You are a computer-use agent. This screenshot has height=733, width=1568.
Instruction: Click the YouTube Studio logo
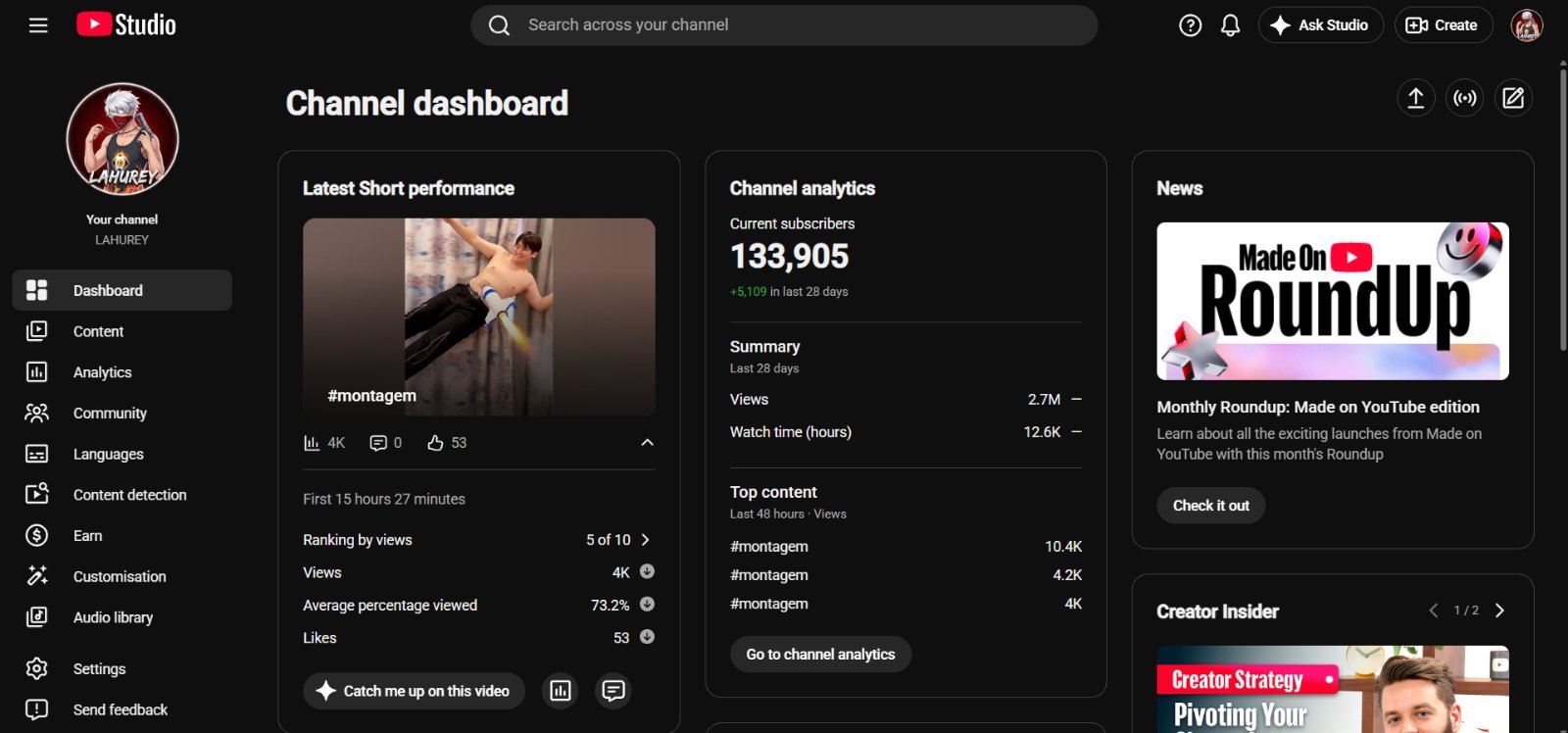[x=126, y=24]
